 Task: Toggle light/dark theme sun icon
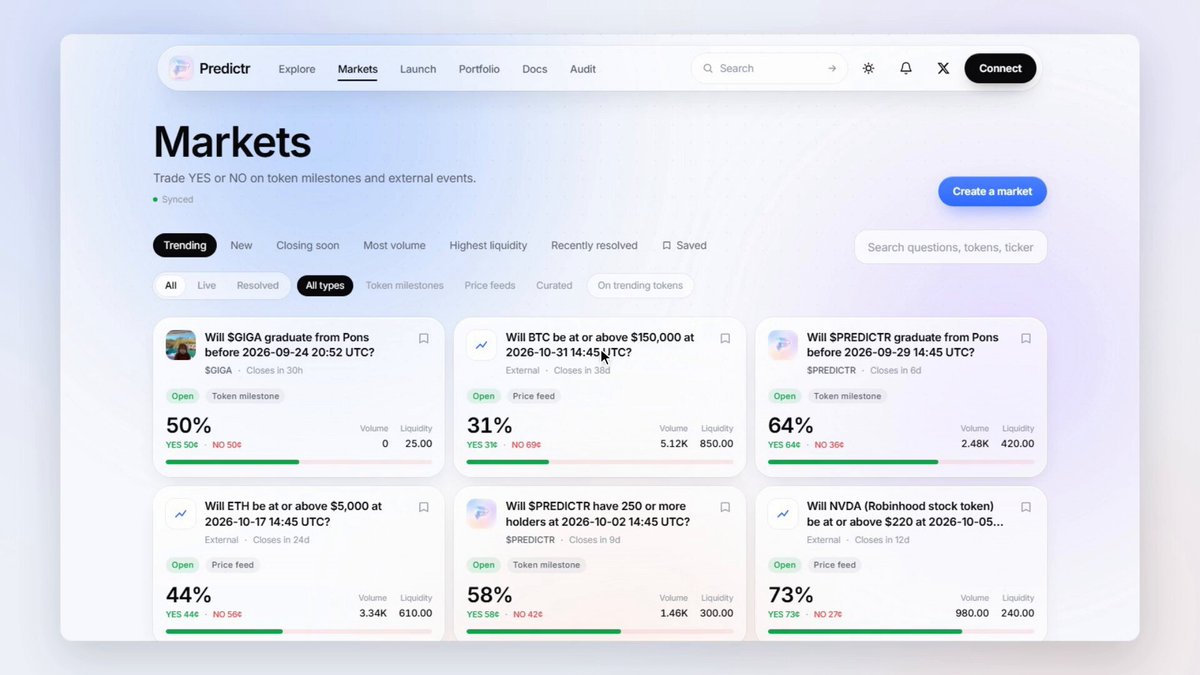pyautogui.click(x=868, y=69)
